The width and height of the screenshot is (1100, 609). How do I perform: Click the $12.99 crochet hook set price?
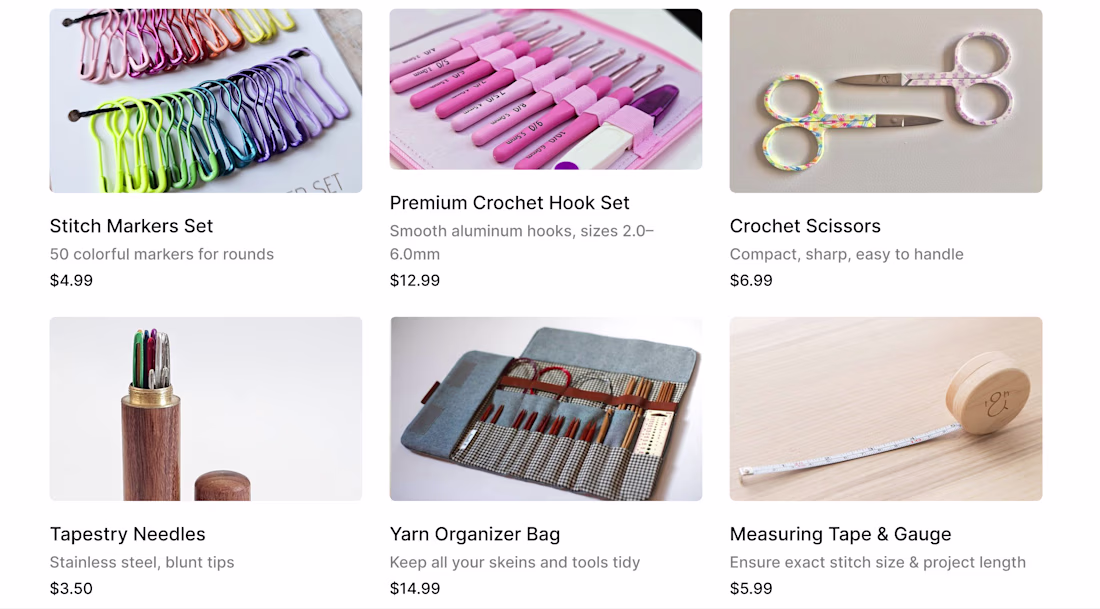pyautogui.click(x=415, y=281)
